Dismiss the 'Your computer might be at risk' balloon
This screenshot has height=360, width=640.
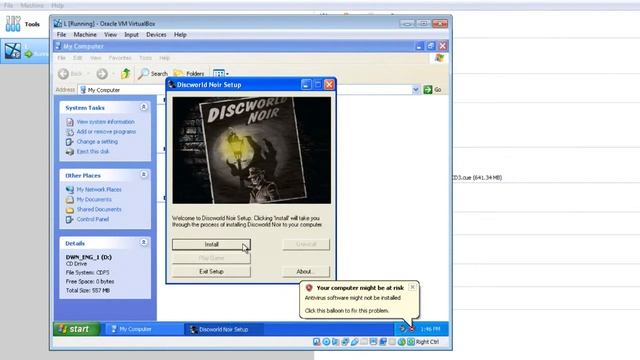click(x=412, y=287)
